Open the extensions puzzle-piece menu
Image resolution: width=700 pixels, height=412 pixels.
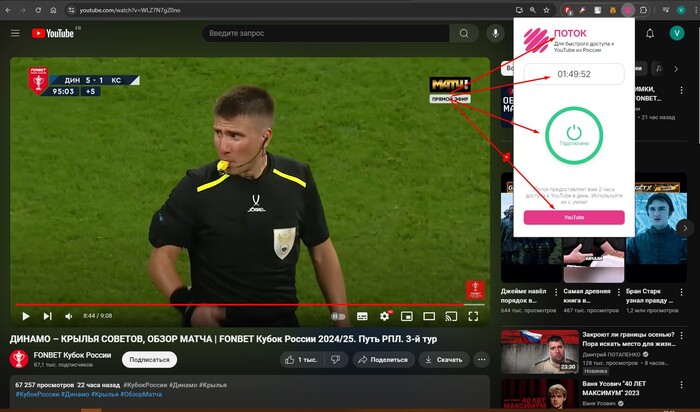[x=643, y=10]
